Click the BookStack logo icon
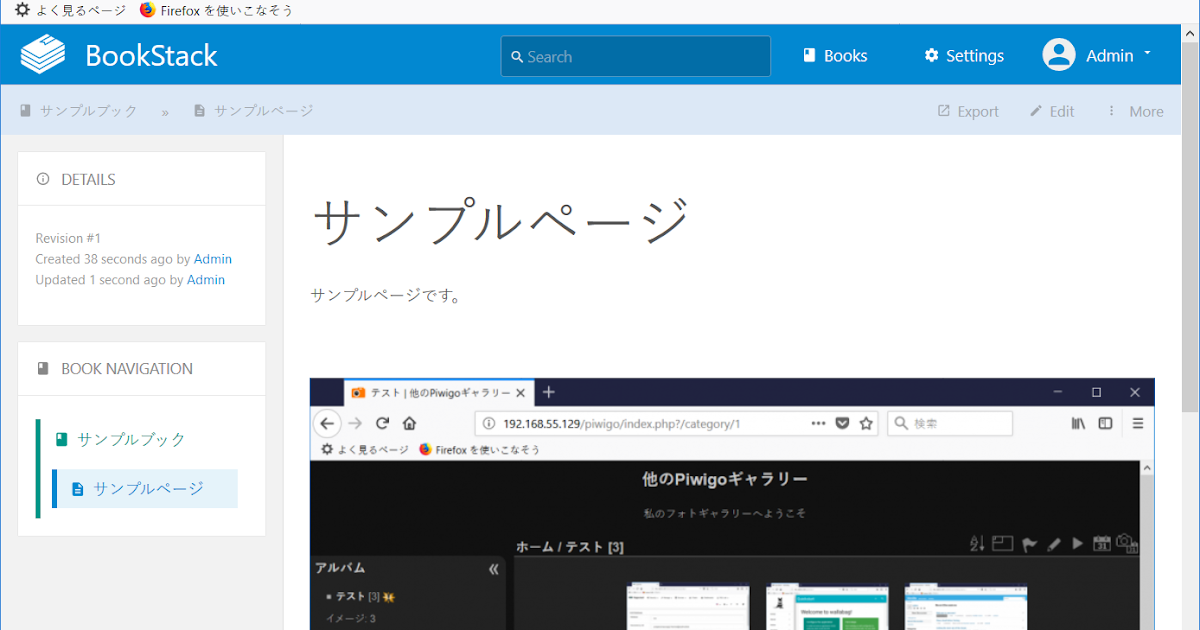The image size is (1200, 630). coord(44,54)
